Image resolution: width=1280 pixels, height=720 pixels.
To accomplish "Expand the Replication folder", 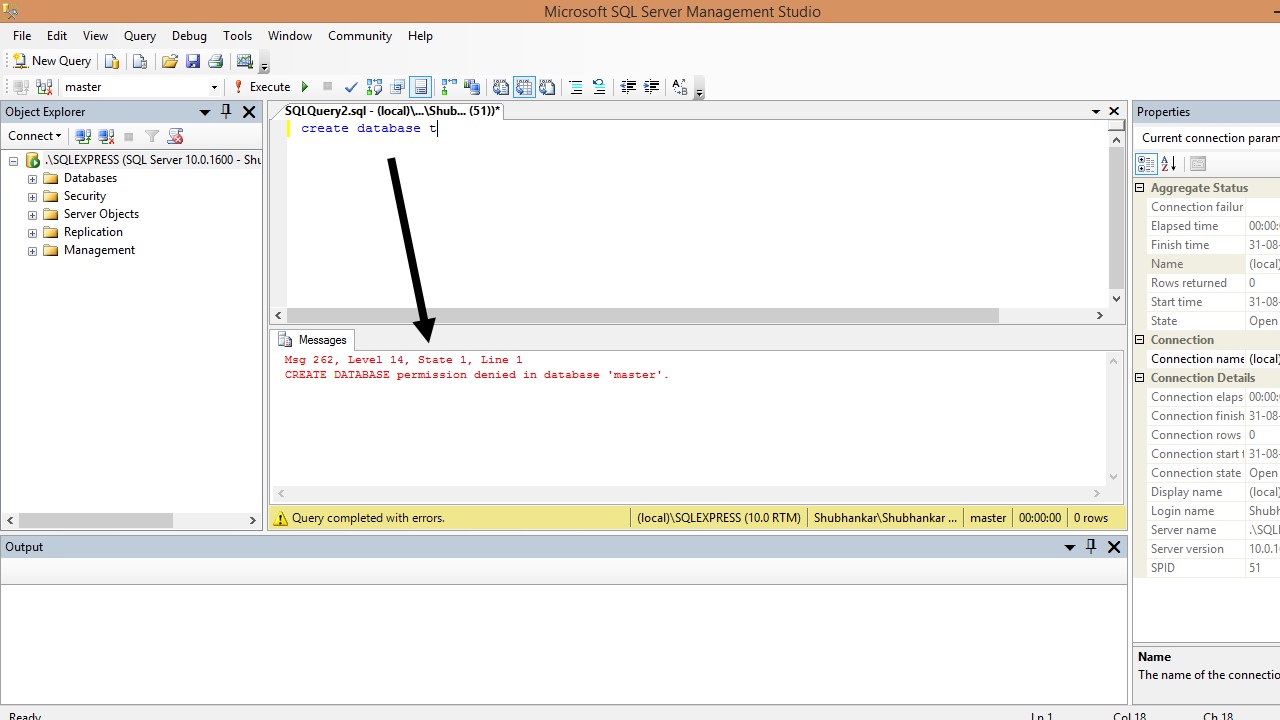I will tap(32, 233).
